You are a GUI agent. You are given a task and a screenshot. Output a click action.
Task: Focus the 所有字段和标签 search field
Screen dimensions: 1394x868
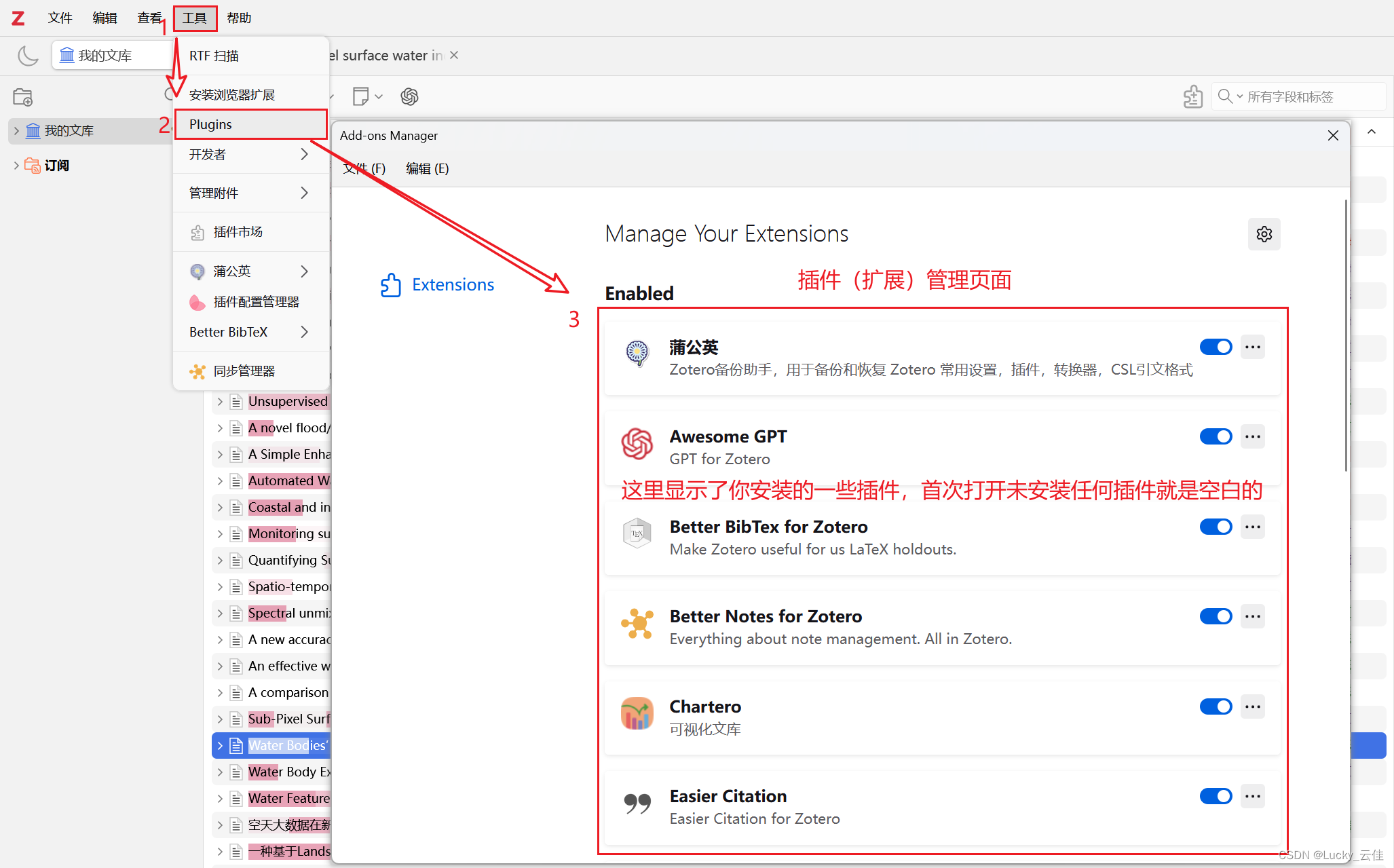tap(1300, 96)
